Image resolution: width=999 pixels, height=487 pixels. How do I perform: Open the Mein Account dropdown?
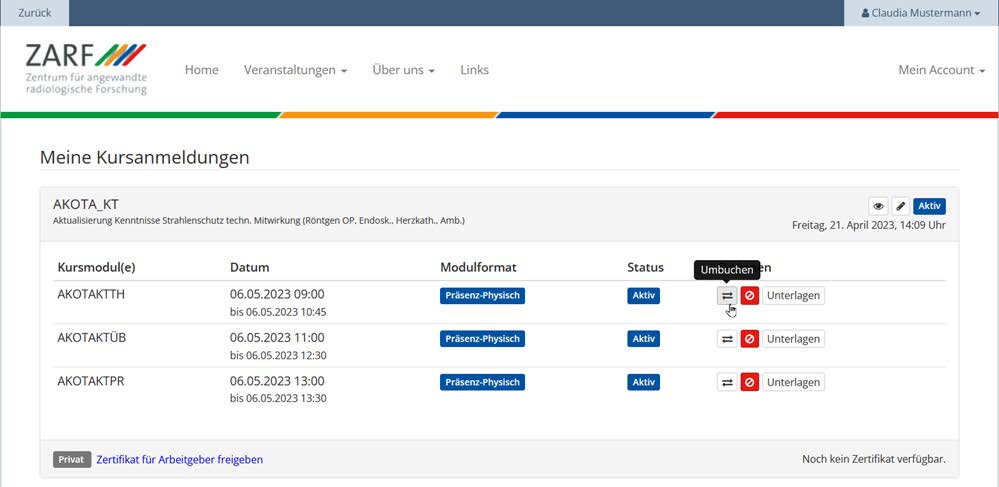coord(942,70)
